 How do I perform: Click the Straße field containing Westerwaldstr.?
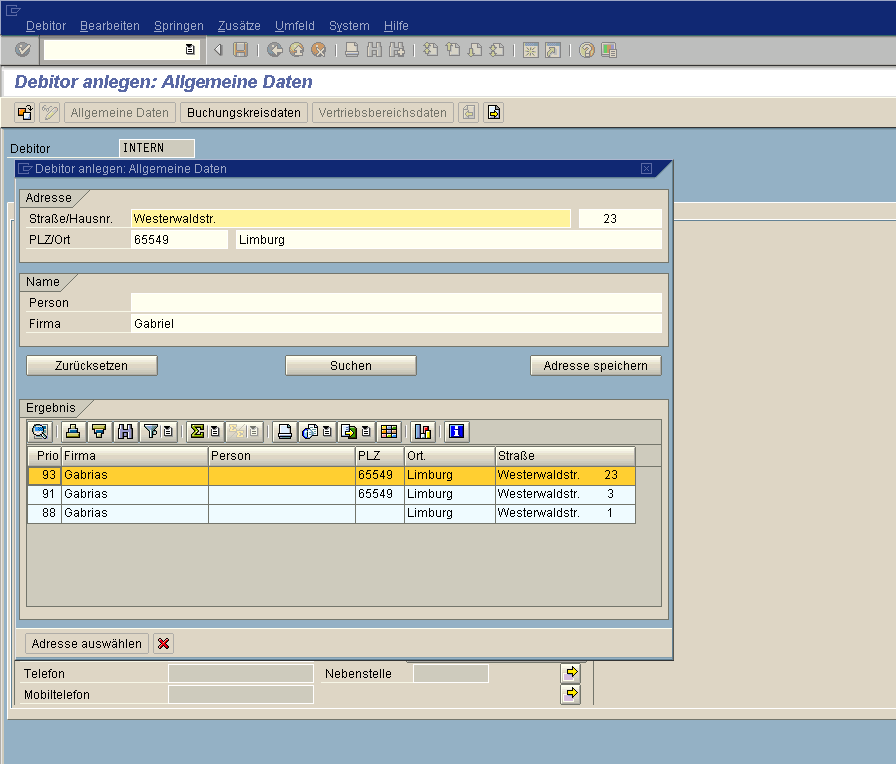tap(350, 219)
